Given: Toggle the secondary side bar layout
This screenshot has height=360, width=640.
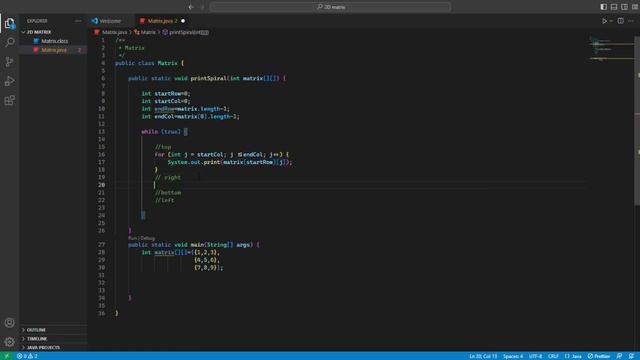Looking at the screenshot, I should [x=624, y=7].
